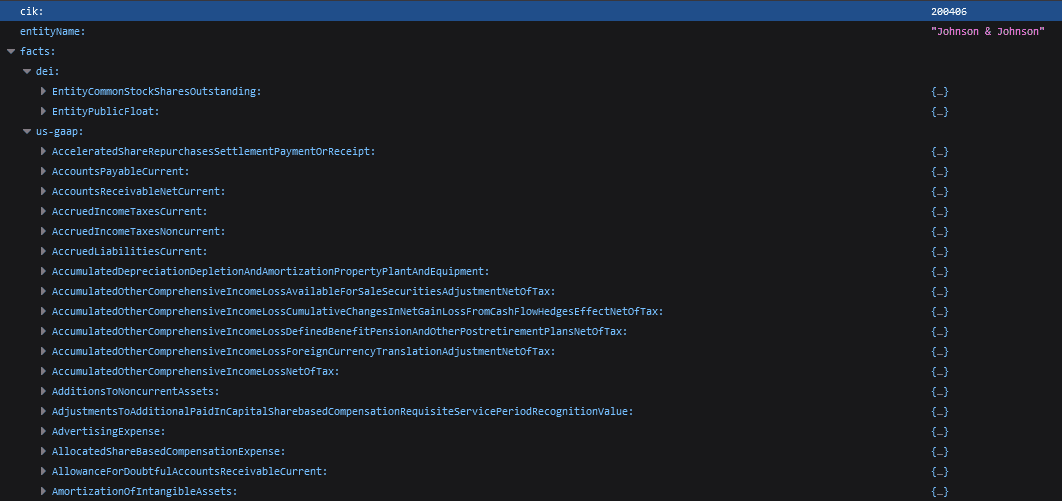Screen dimensions: 1062x501
Task: Click {…} value of EntityCommonStockSharesOutstanding
Action: [x=940, y=91]
